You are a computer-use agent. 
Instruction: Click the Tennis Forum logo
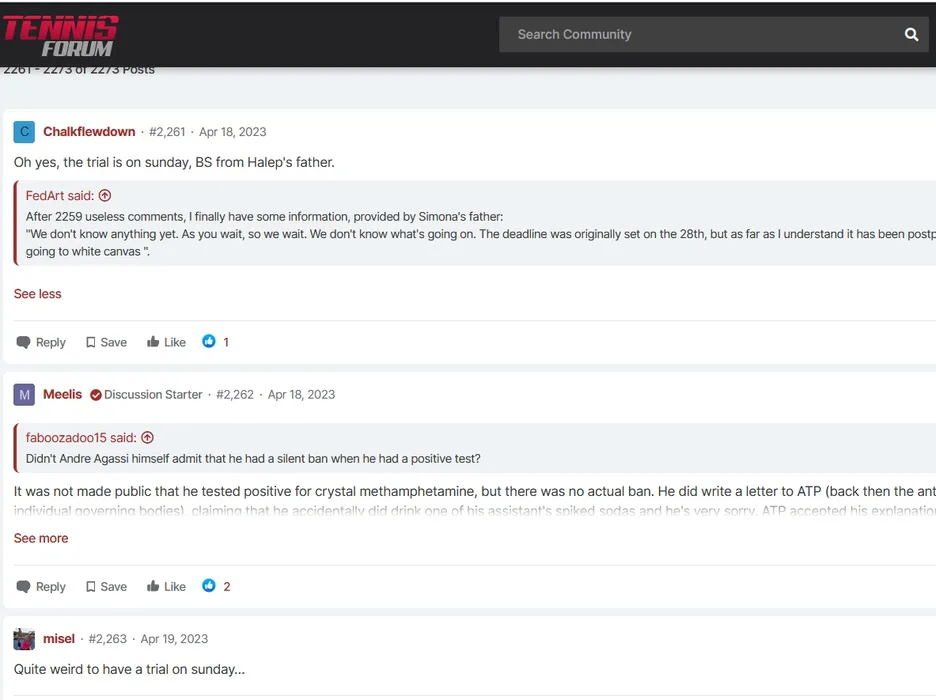[x=60, y=34]
